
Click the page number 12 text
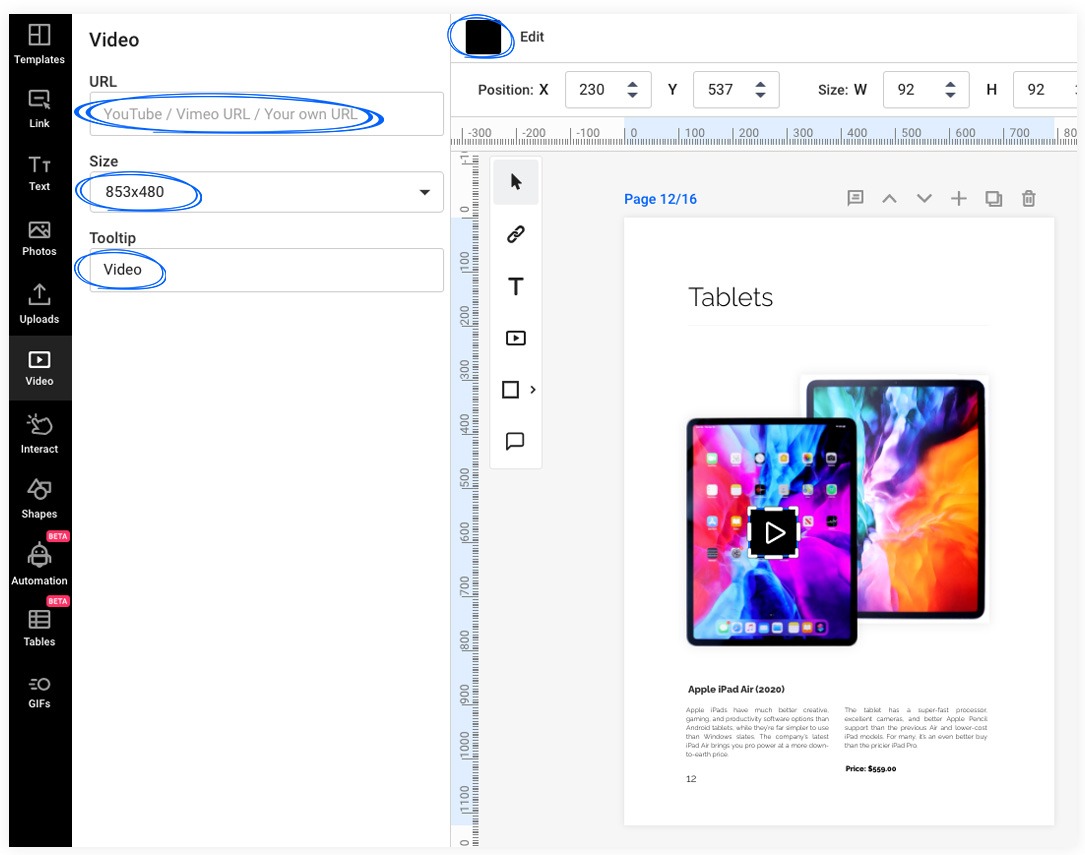[691, 779]
